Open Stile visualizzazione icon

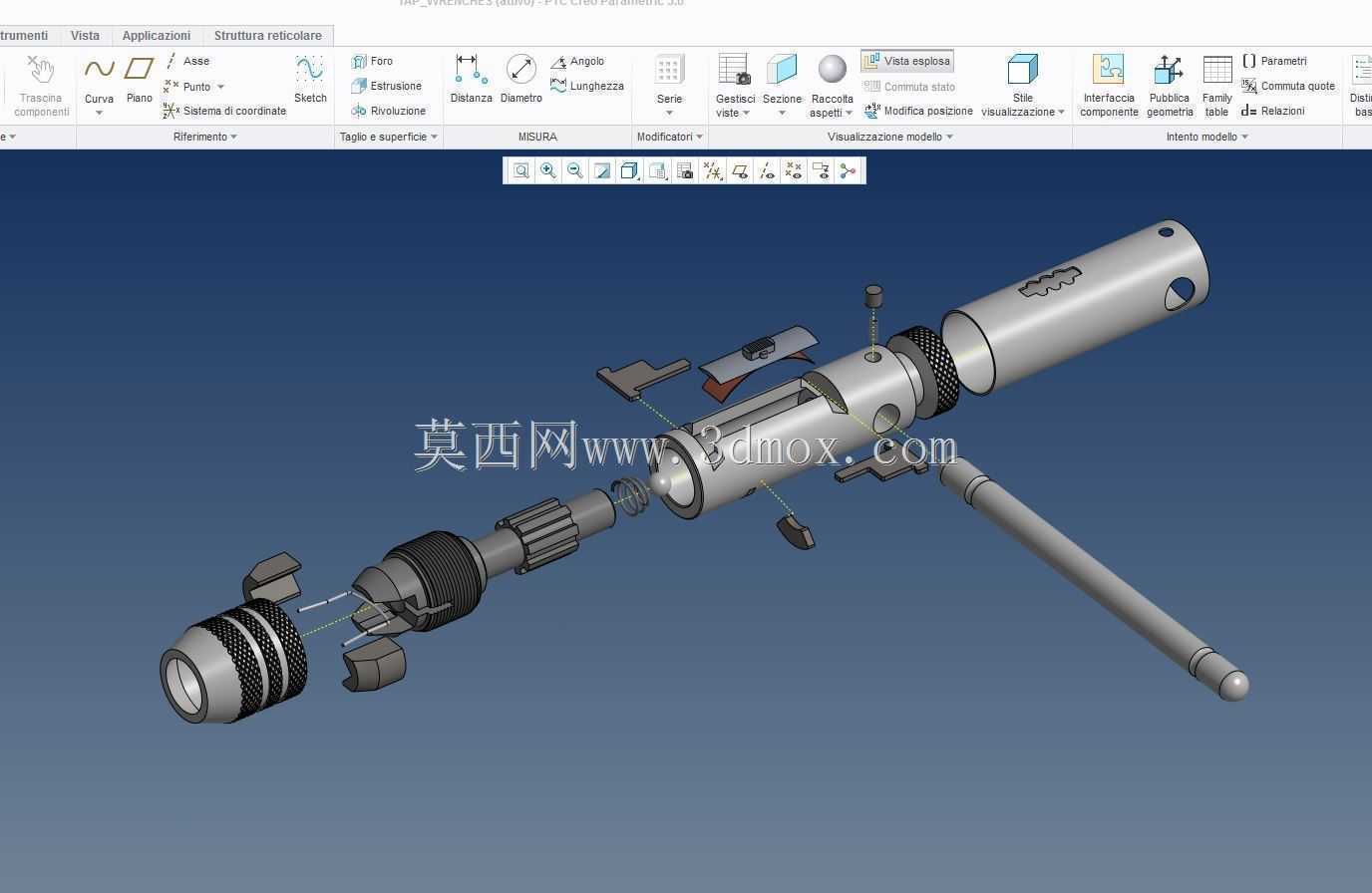1022,70
